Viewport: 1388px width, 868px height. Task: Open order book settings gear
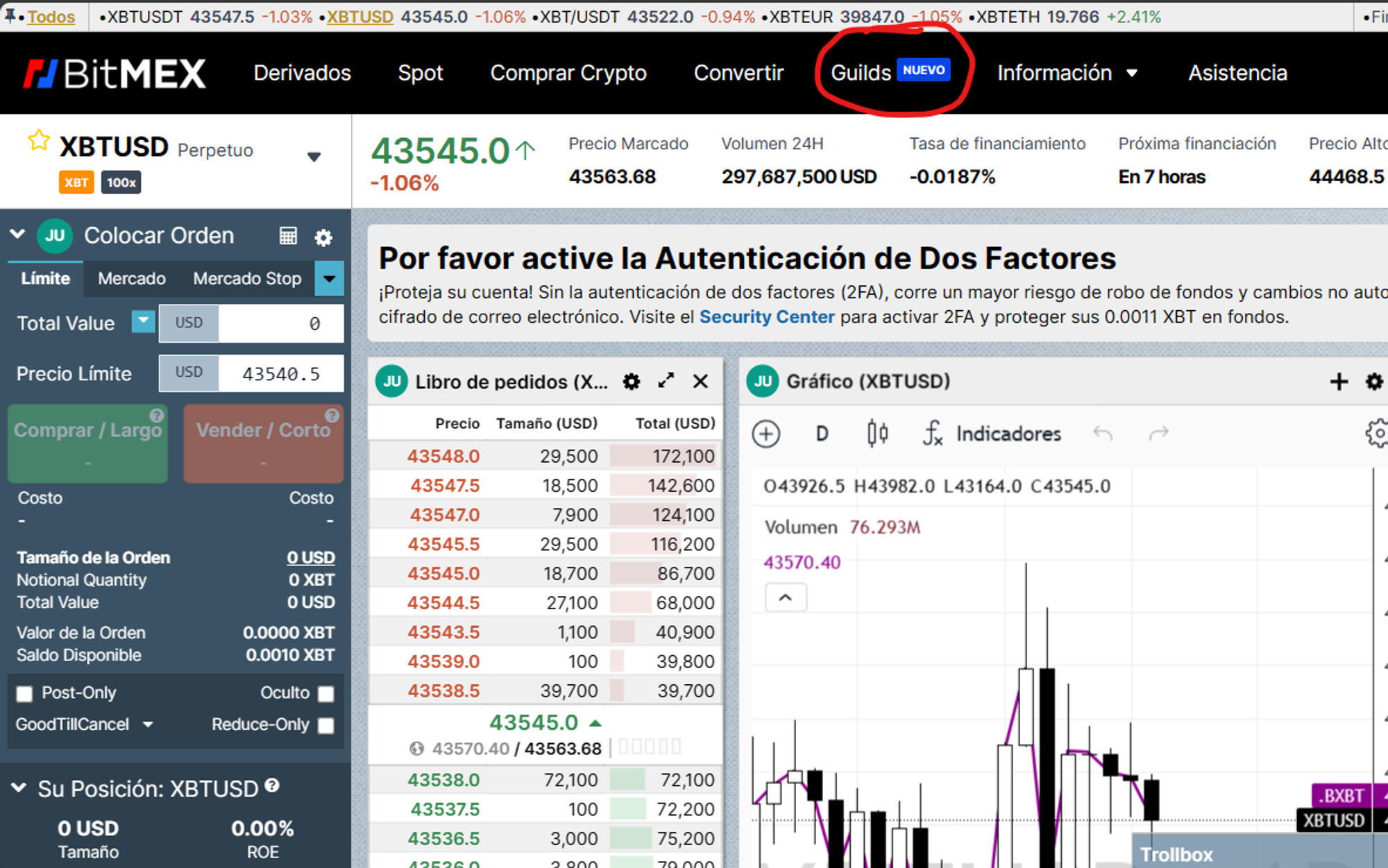tap(631, 382)
